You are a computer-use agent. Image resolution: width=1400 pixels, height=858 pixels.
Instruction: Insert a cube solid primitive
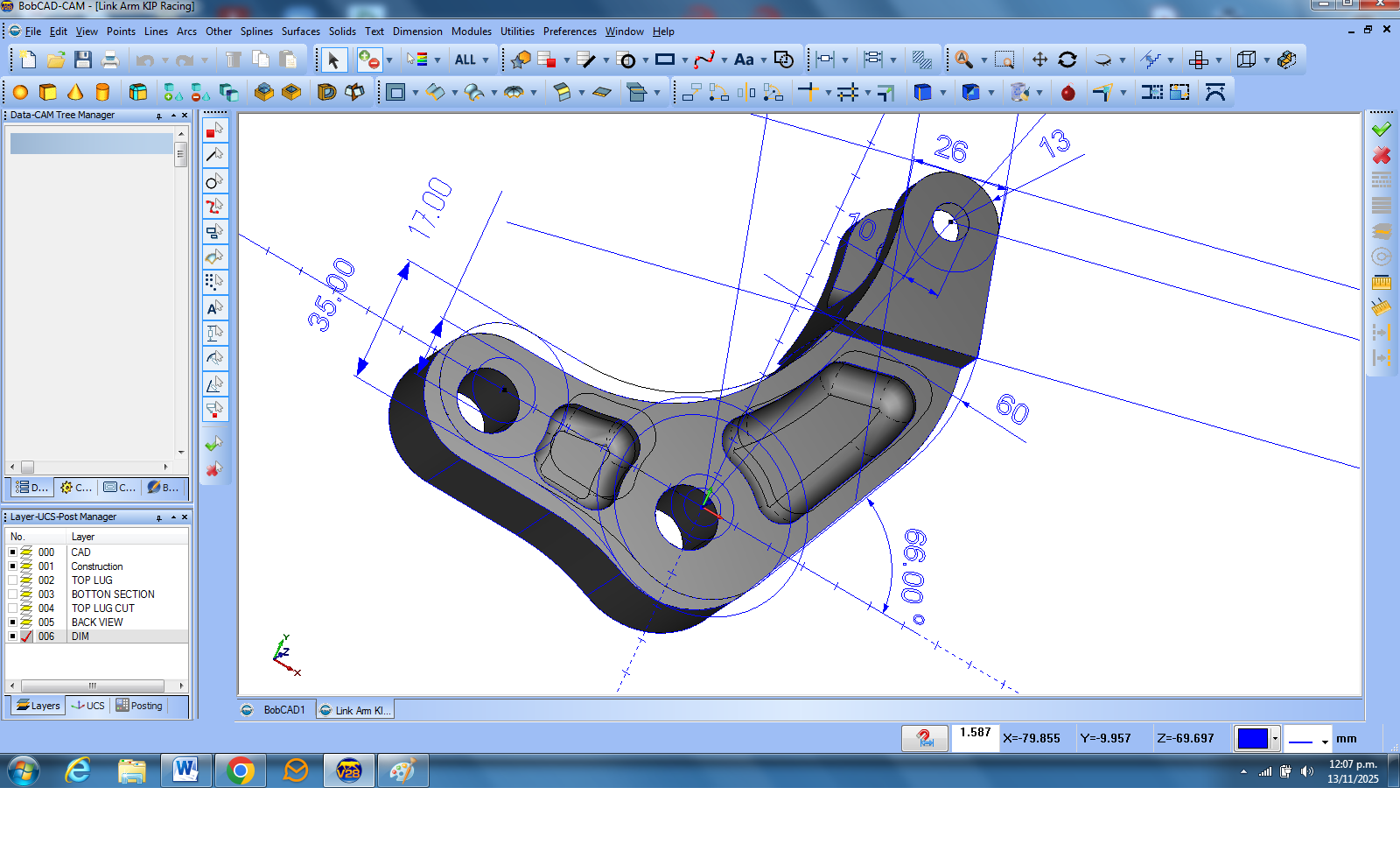tap(48, 92)
